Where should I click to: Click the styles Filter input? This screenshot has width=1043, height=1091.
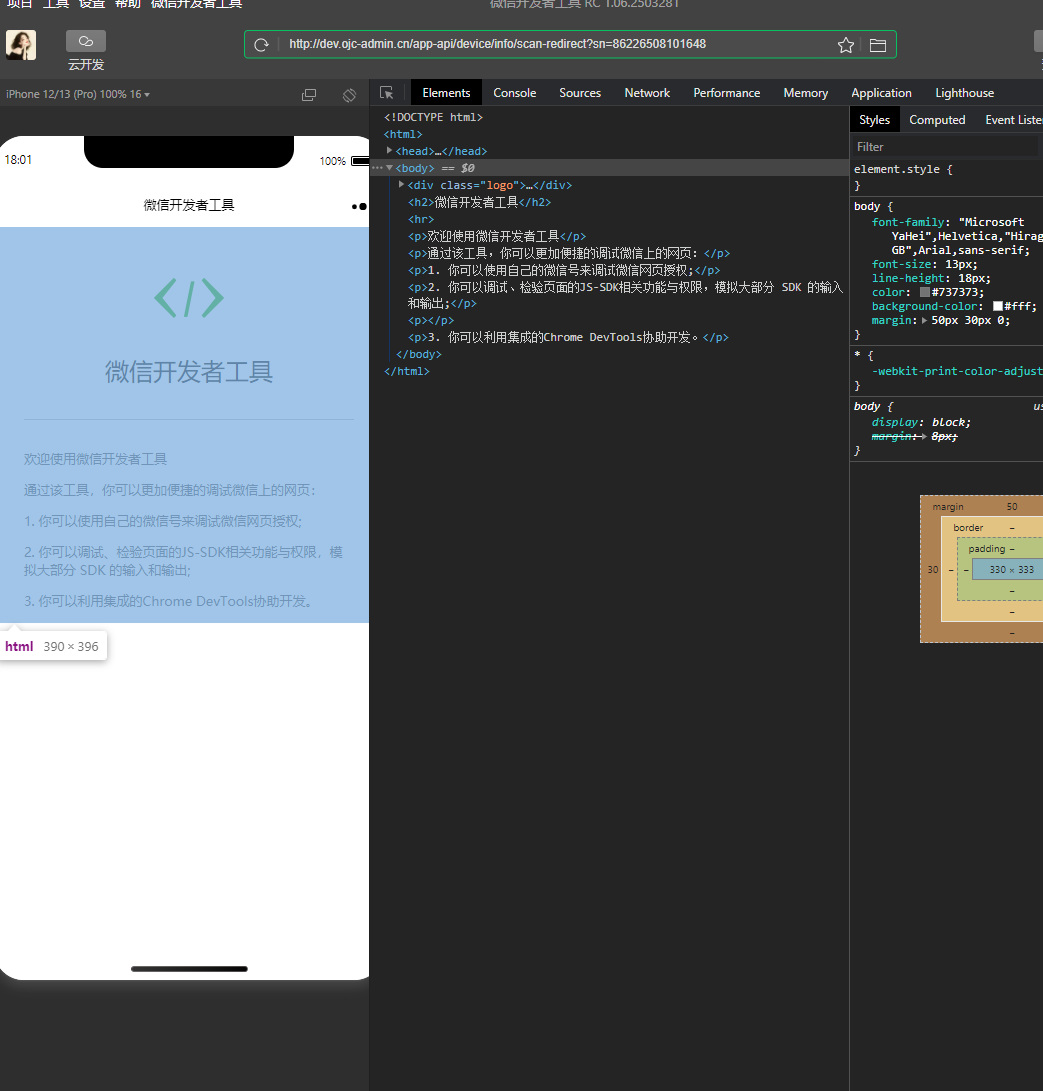tap(945, 147)
